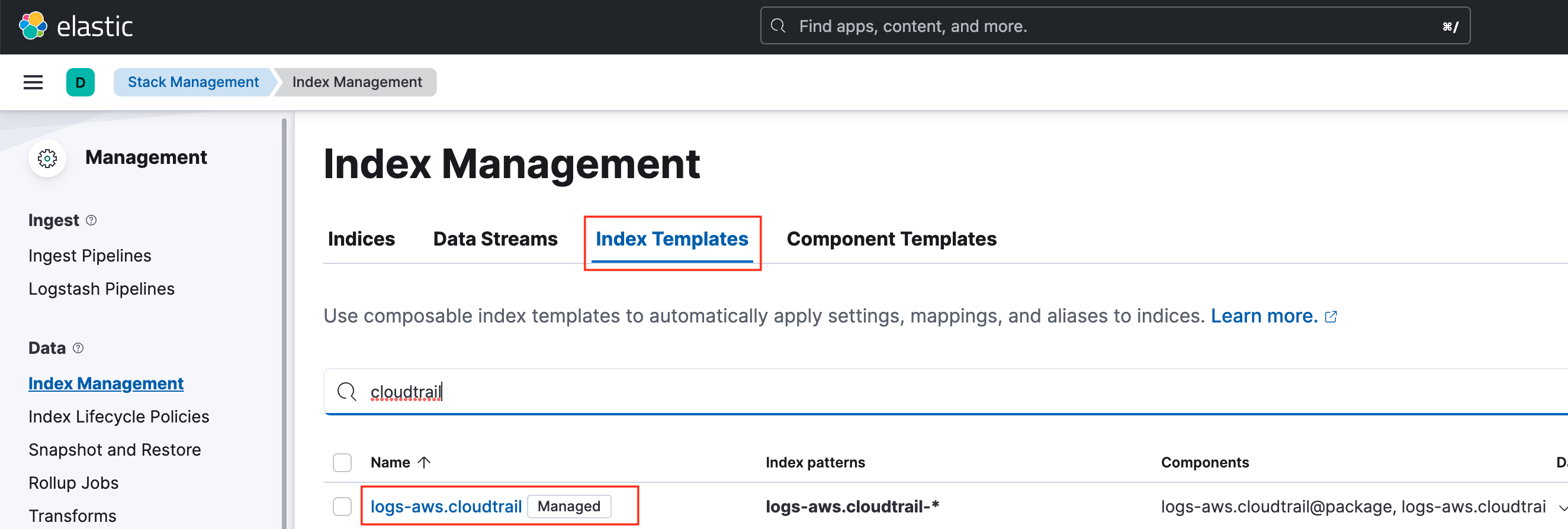Viewport: 1568px width, 529px height.
Task: Select Index Management in sidebar
Action: coord(106,383)
